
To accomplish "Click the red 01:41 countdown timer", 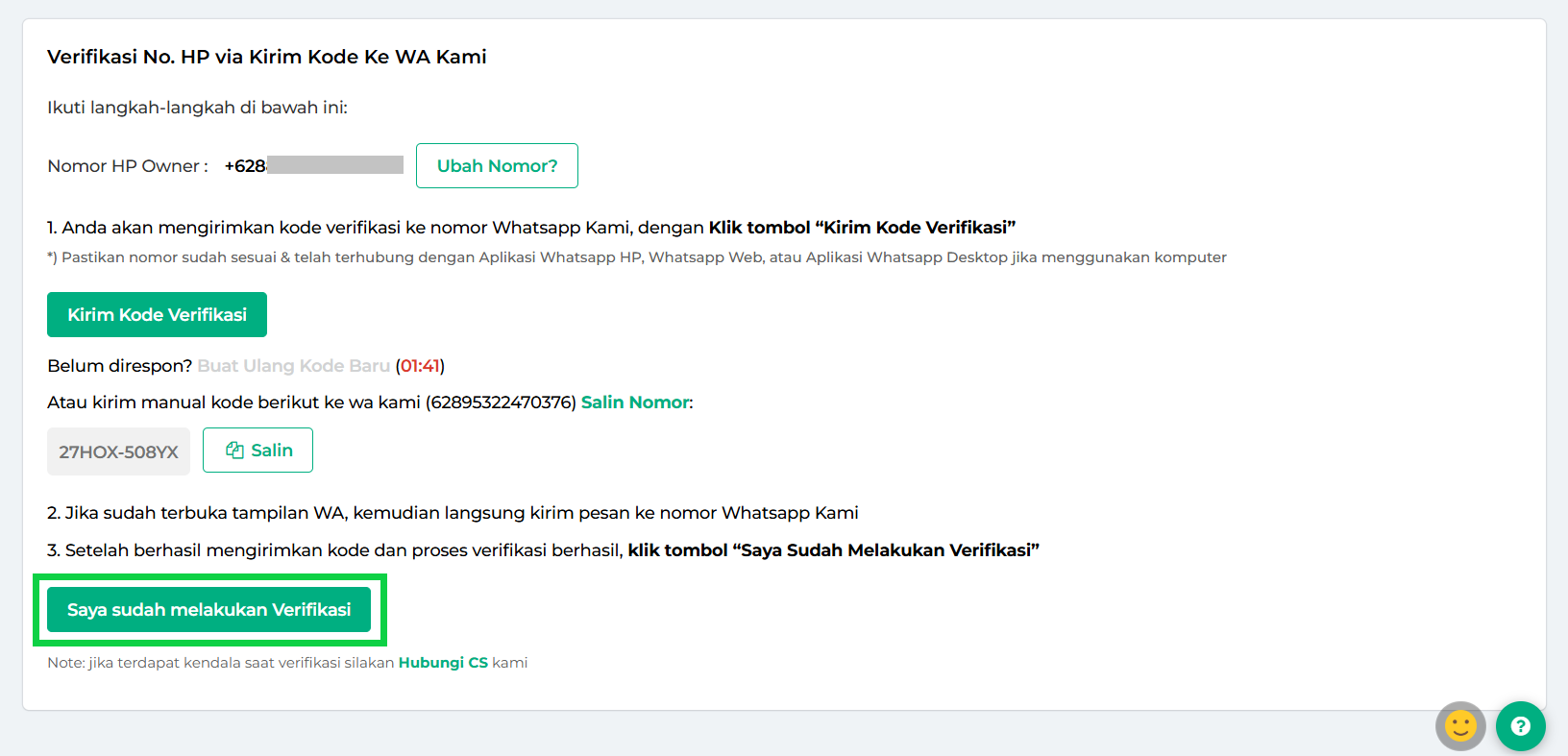I will click(x=420, y=366).
